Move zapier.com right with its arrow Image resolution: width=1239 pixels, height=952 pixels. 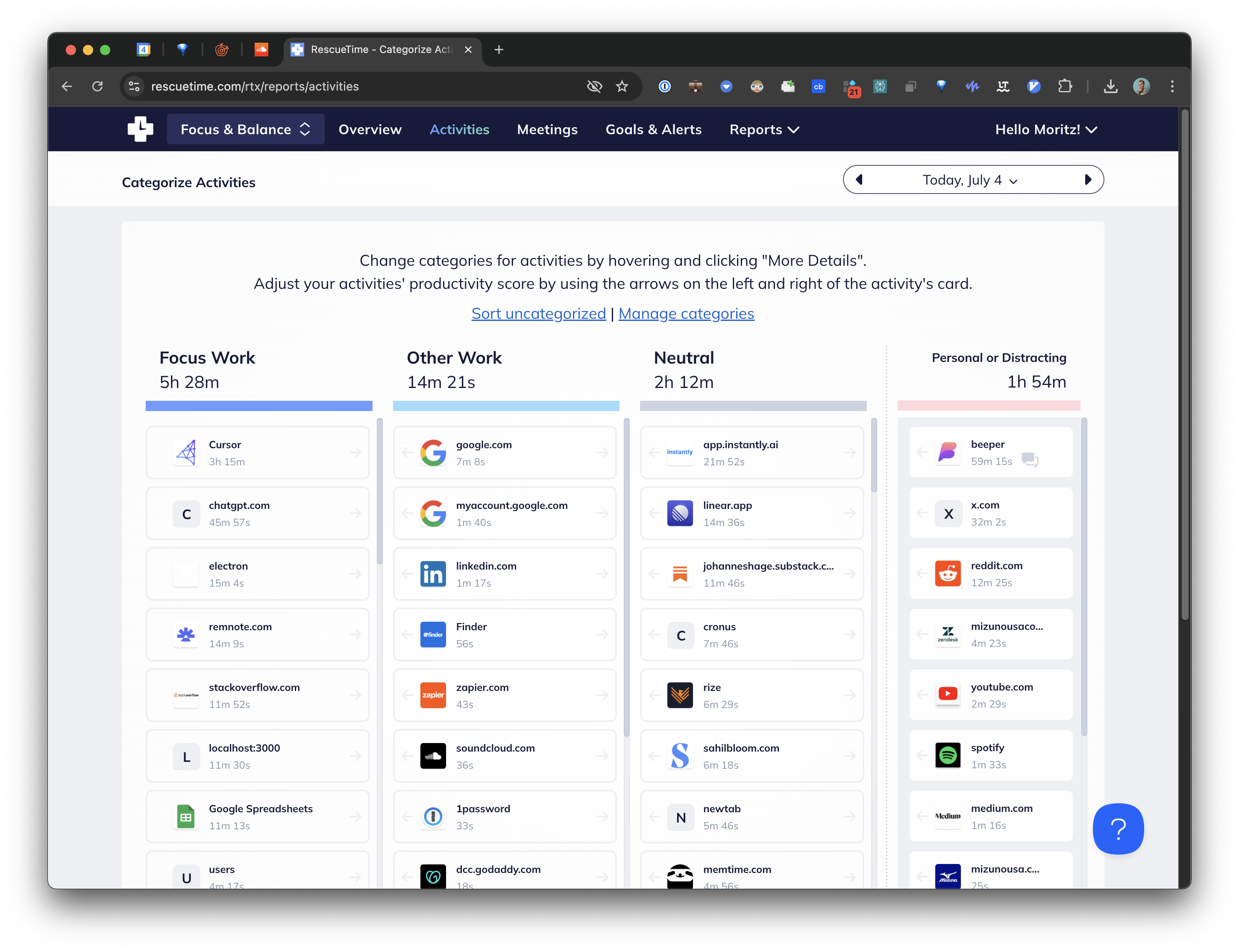click(x=602, y=695)
